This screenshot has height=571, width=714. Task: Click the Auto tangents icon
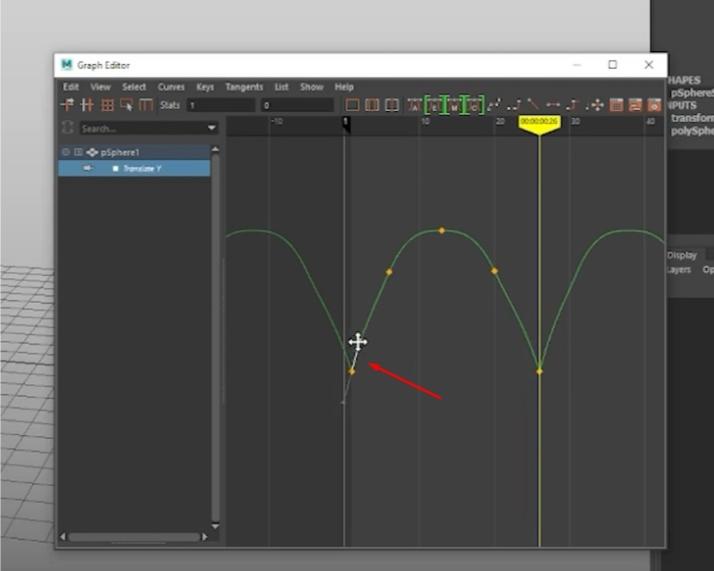tap(414, 105)
